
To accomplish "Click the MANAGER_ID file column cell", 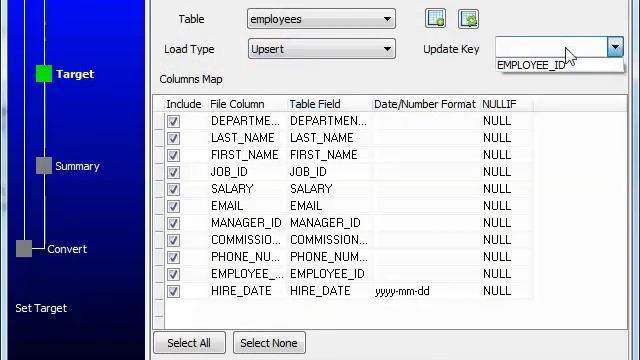I will [247, 223].
